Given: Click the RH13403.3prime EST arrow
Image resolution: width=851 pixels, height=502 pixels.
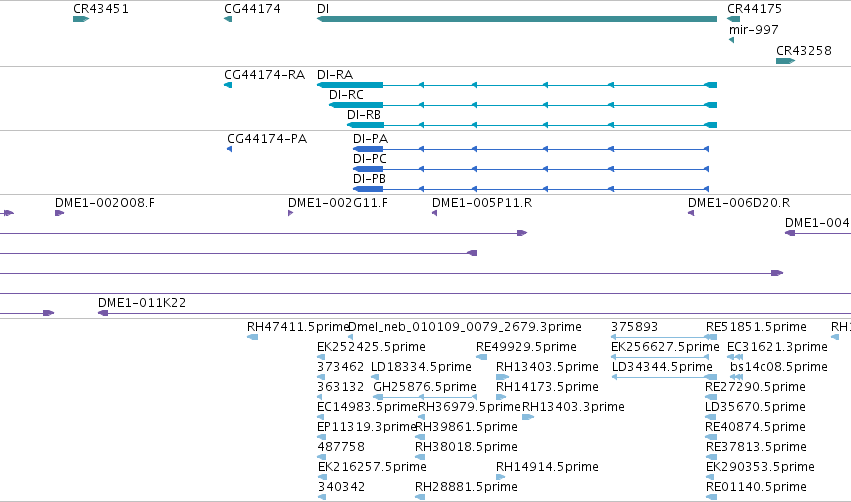Looking at the screenshot, I should (x=528, y=417).
